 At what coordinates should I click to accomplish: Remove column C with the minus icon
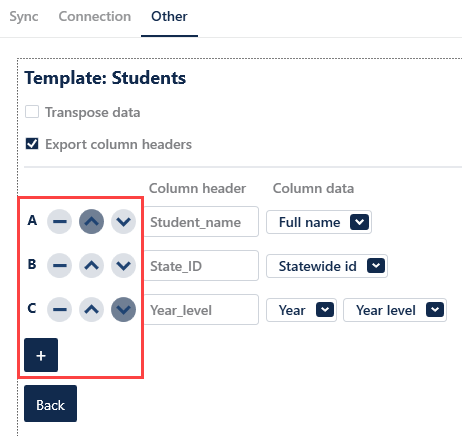click(x=59, y=309)
